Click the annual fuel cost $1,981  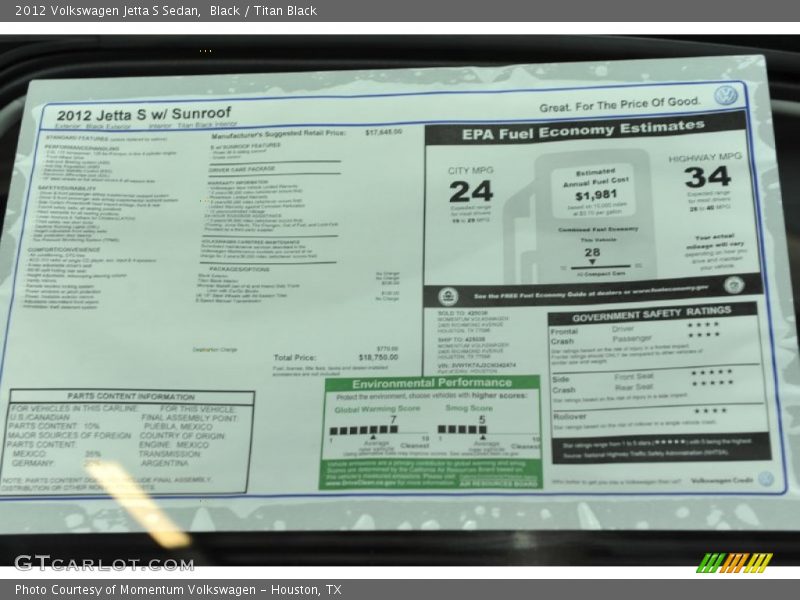click(596, 195)
